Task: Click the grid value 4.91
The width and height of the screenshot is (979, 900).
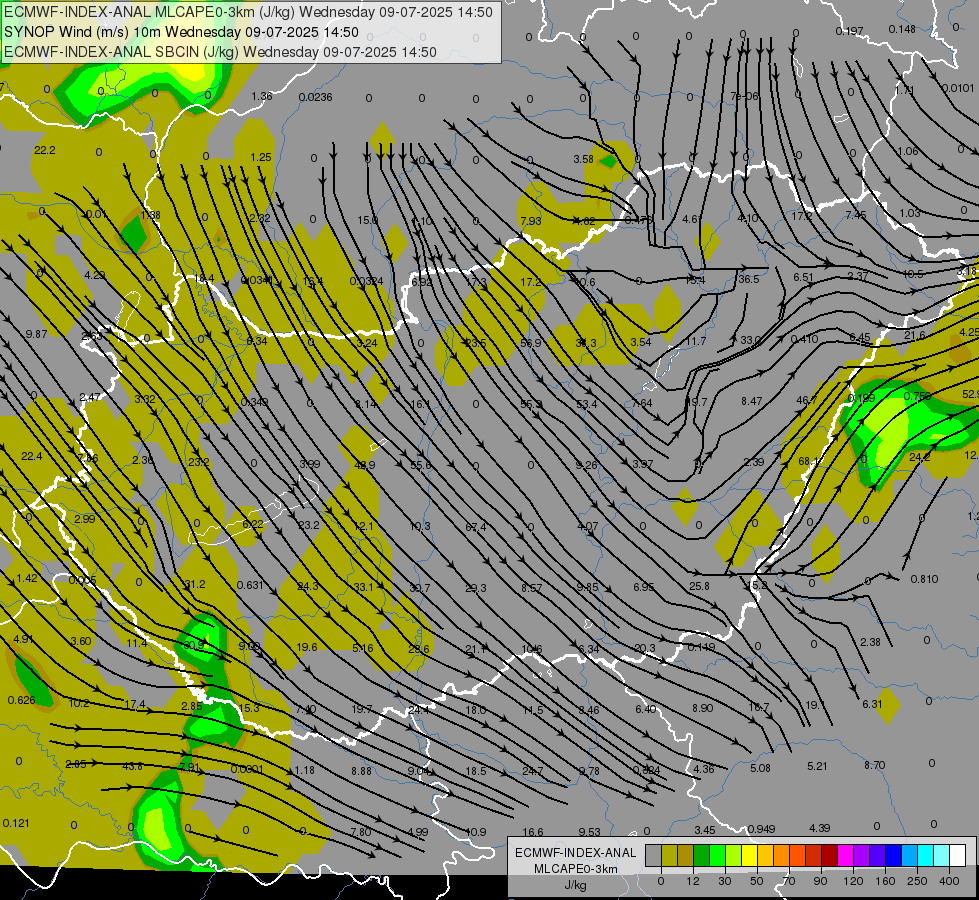Action: pos(23,638)
